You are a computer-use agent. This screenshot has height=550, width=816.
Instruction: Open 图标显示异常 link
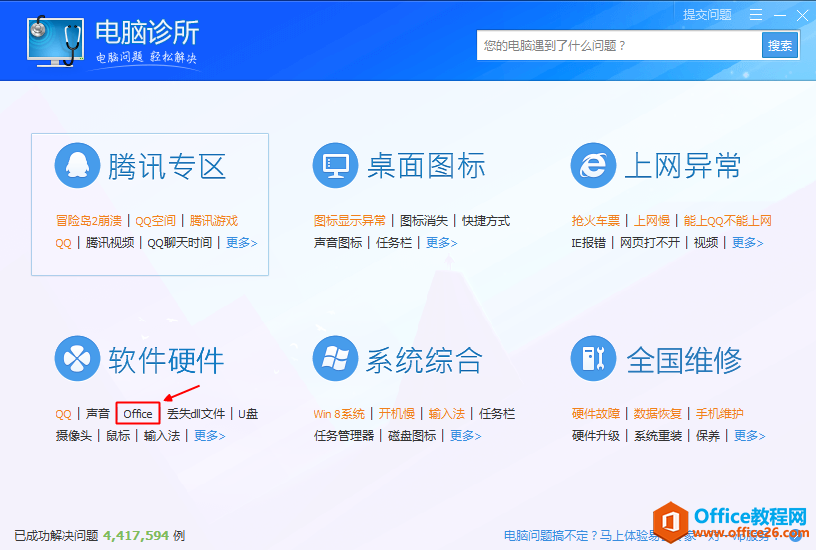point(350,221)
